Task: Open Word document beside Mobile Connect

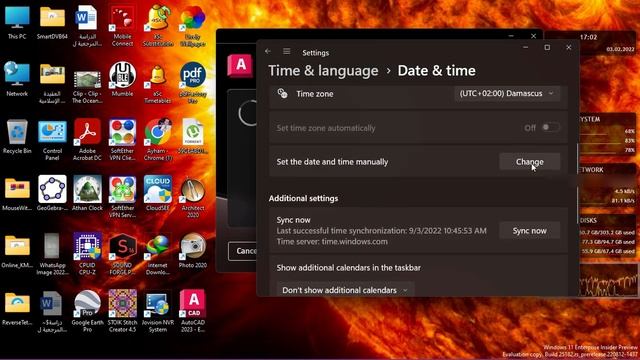Action: (x=87, y=25)
